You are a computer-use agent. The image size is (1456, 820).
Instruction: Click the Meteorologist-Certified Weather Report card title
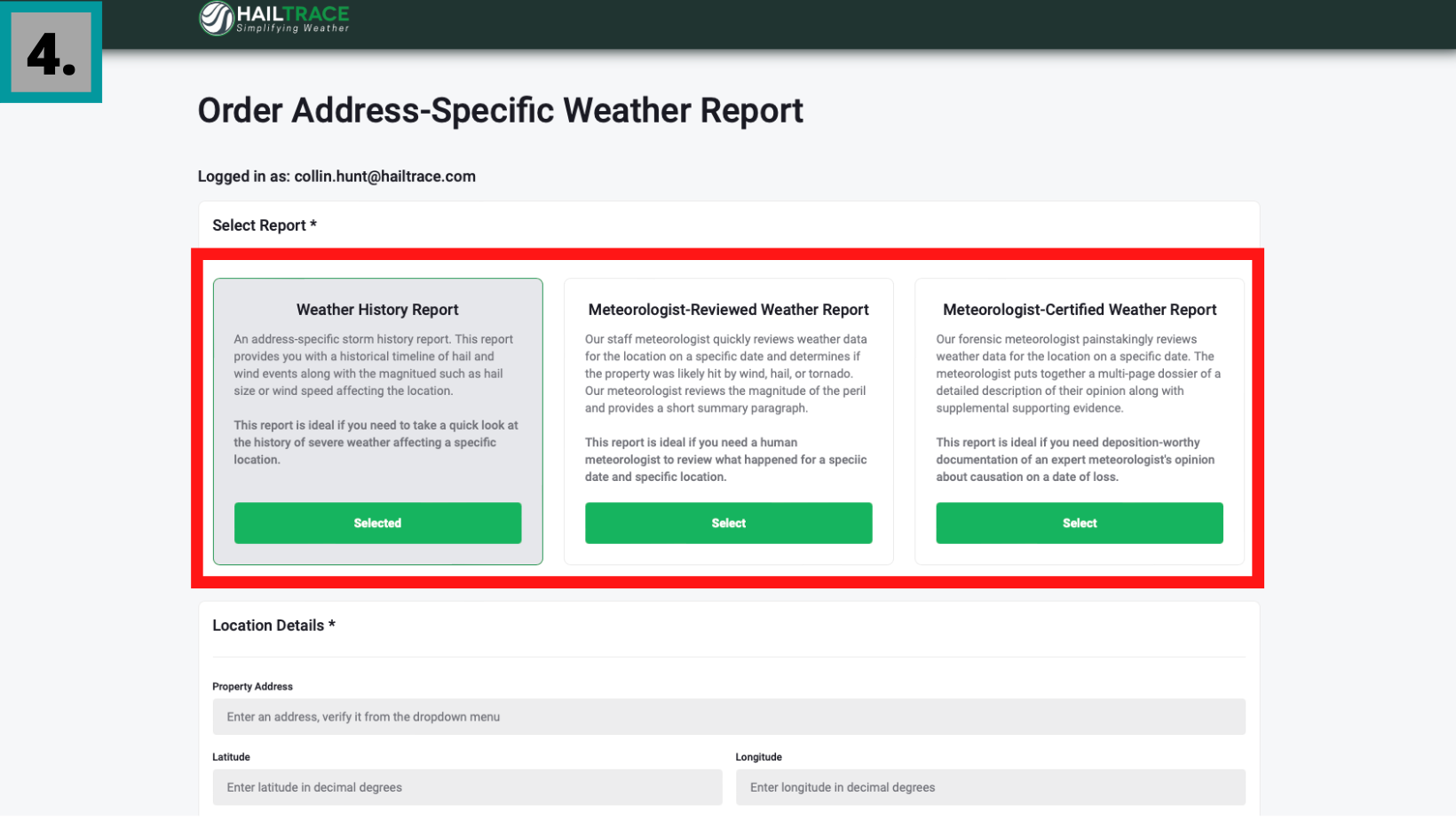1080,310
